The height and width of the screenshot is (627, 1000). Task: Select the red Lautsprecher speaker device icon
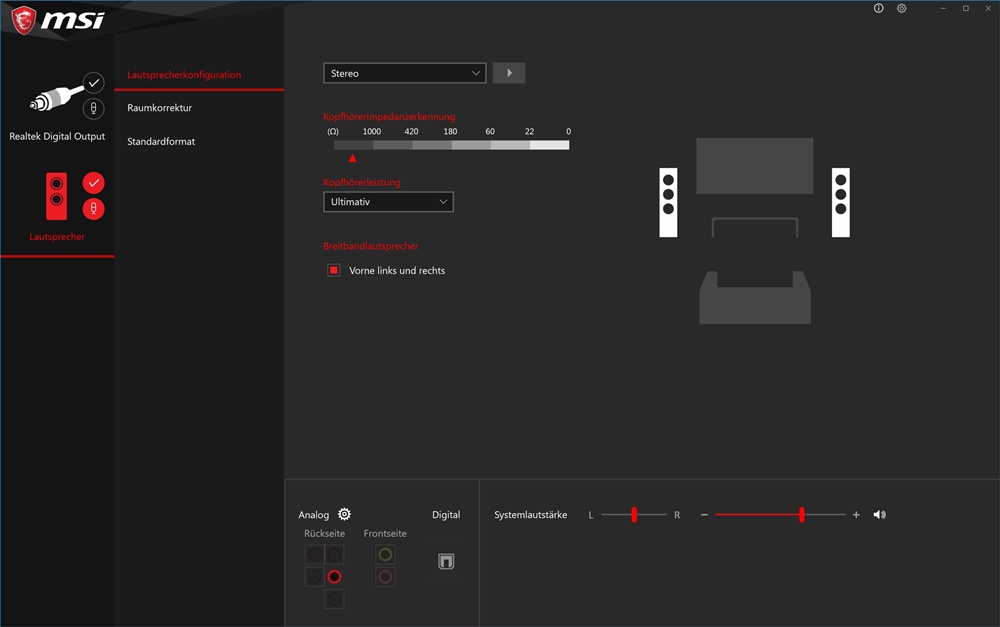[56, 195]
